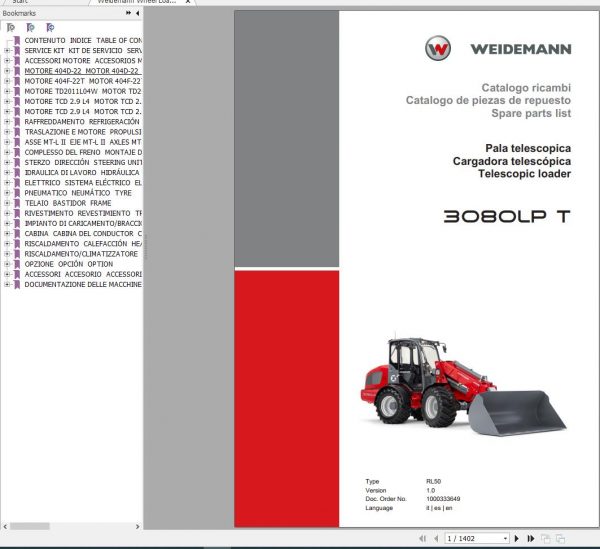Jump to the last page arrow
Screen dimensions: 600x549
click(531, 539)
